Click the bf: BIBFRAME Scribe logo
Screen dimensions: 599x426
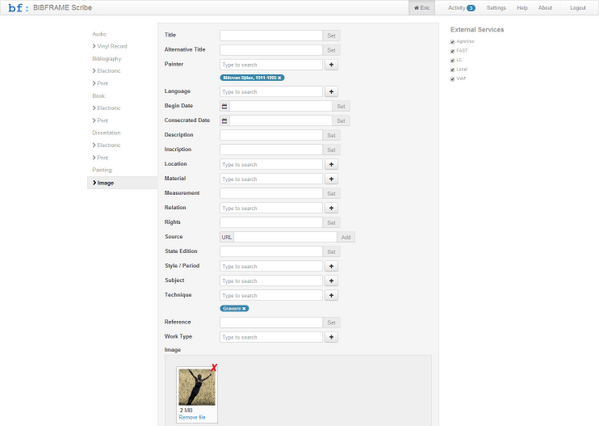click(50, 8)
